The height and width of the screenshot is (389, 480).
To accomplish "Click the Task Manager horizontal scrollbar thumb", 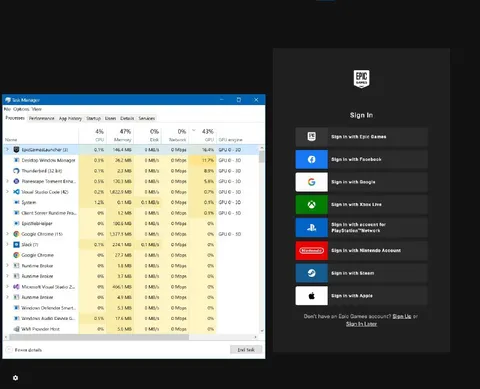I will tap(99, 337).
